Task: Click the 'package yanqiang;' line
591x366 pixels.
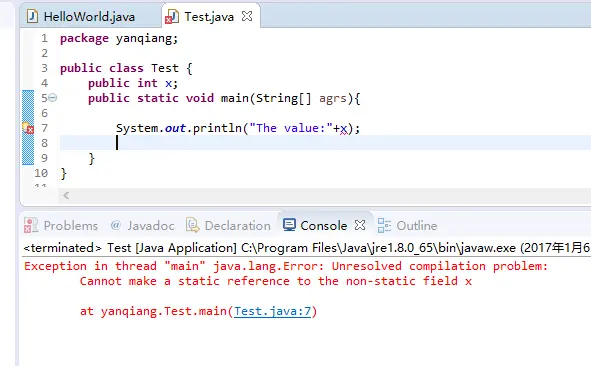Action: point(119,38)
